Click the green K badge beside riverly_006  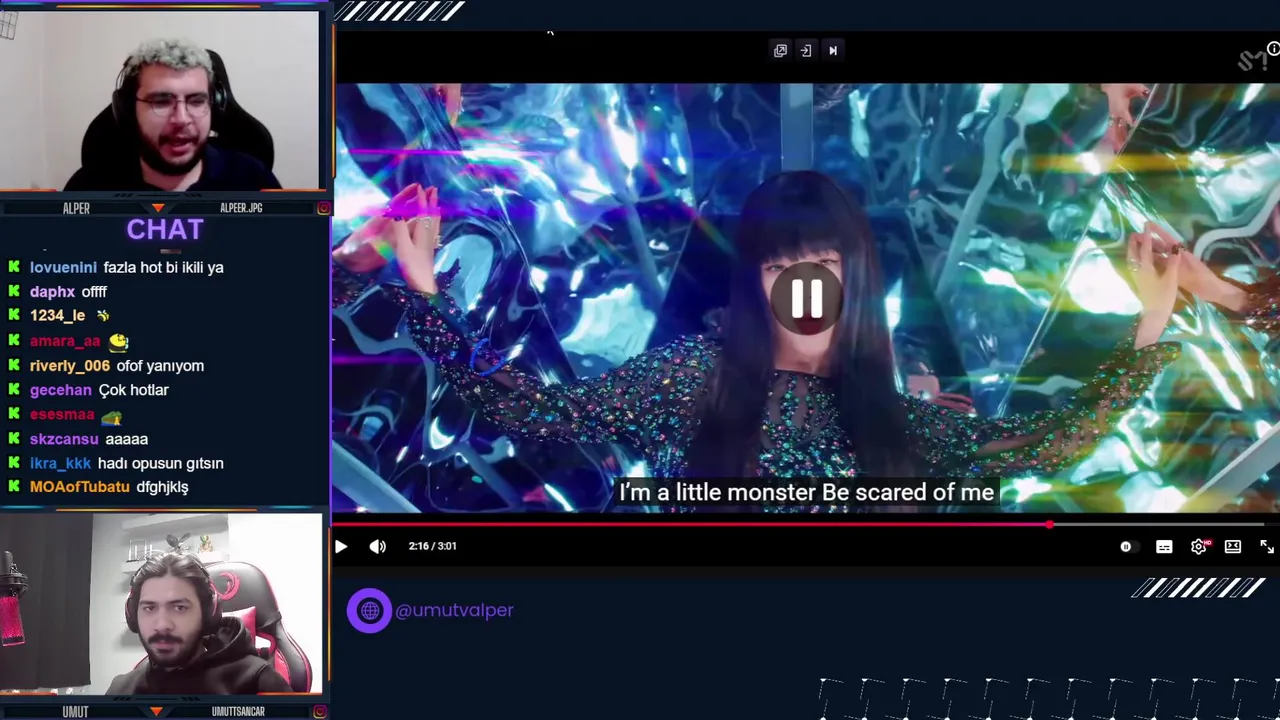pyautogui.click(x=14, y=365)
